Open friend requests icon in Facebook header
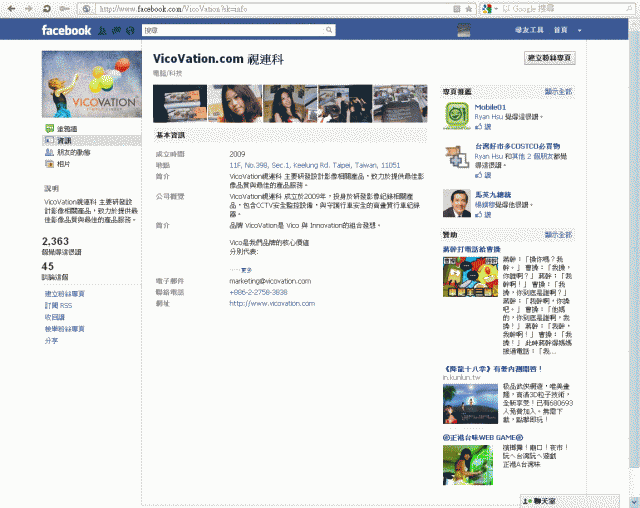Viewport: 640px width, 508px height. coord(102,30)
